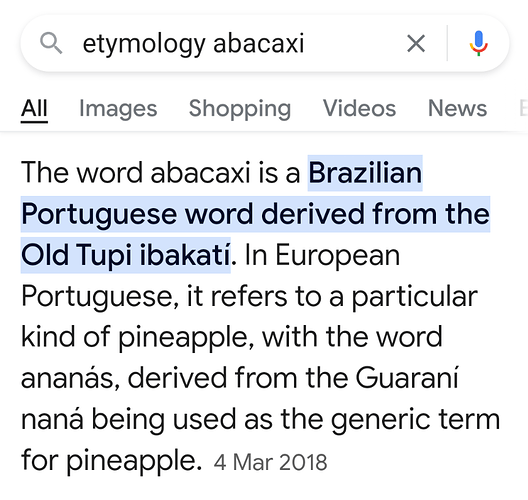
Task: Click the partially visible tab after News
Action: coord(523,108)
